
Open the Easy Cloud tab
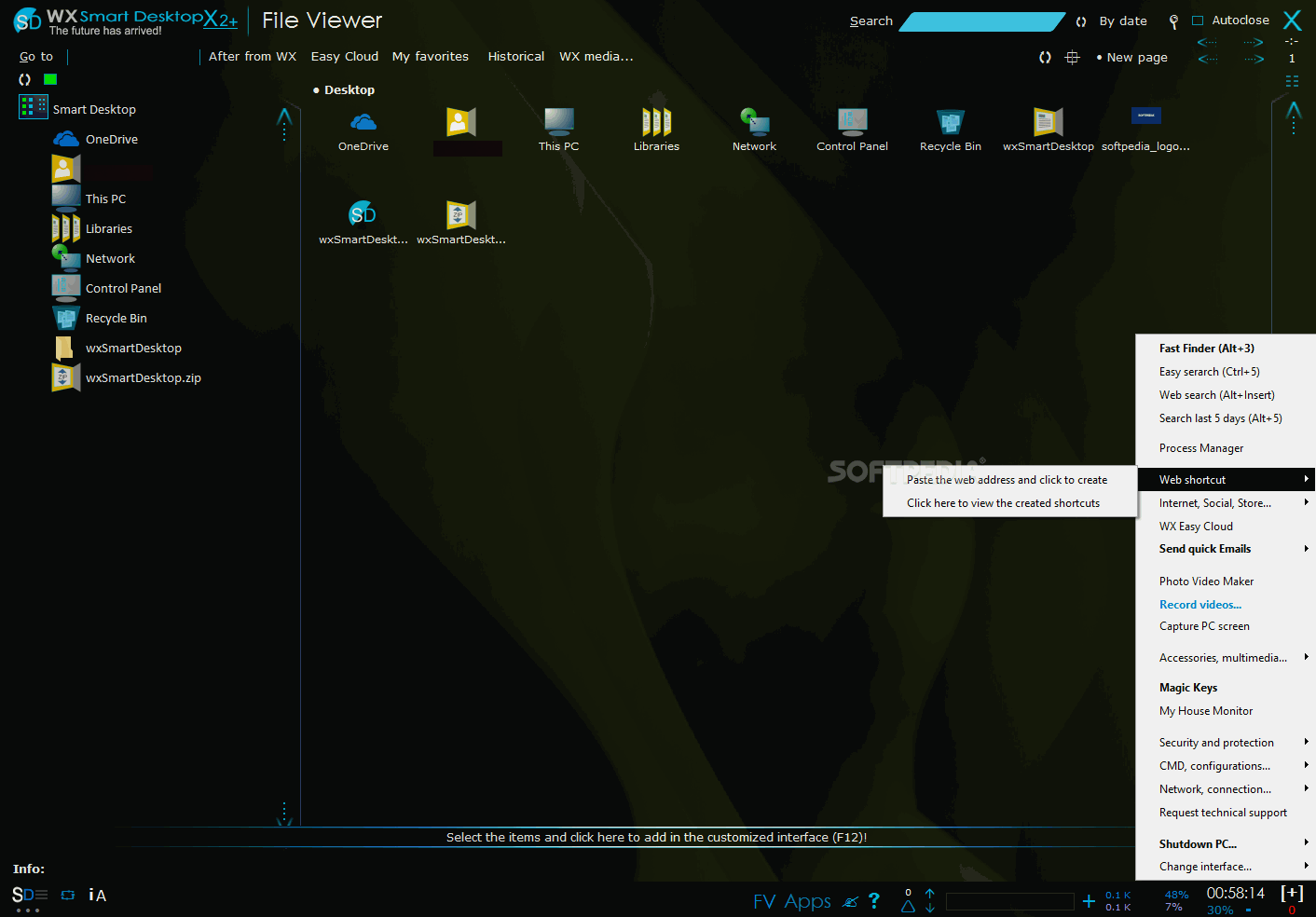[345, 57]
